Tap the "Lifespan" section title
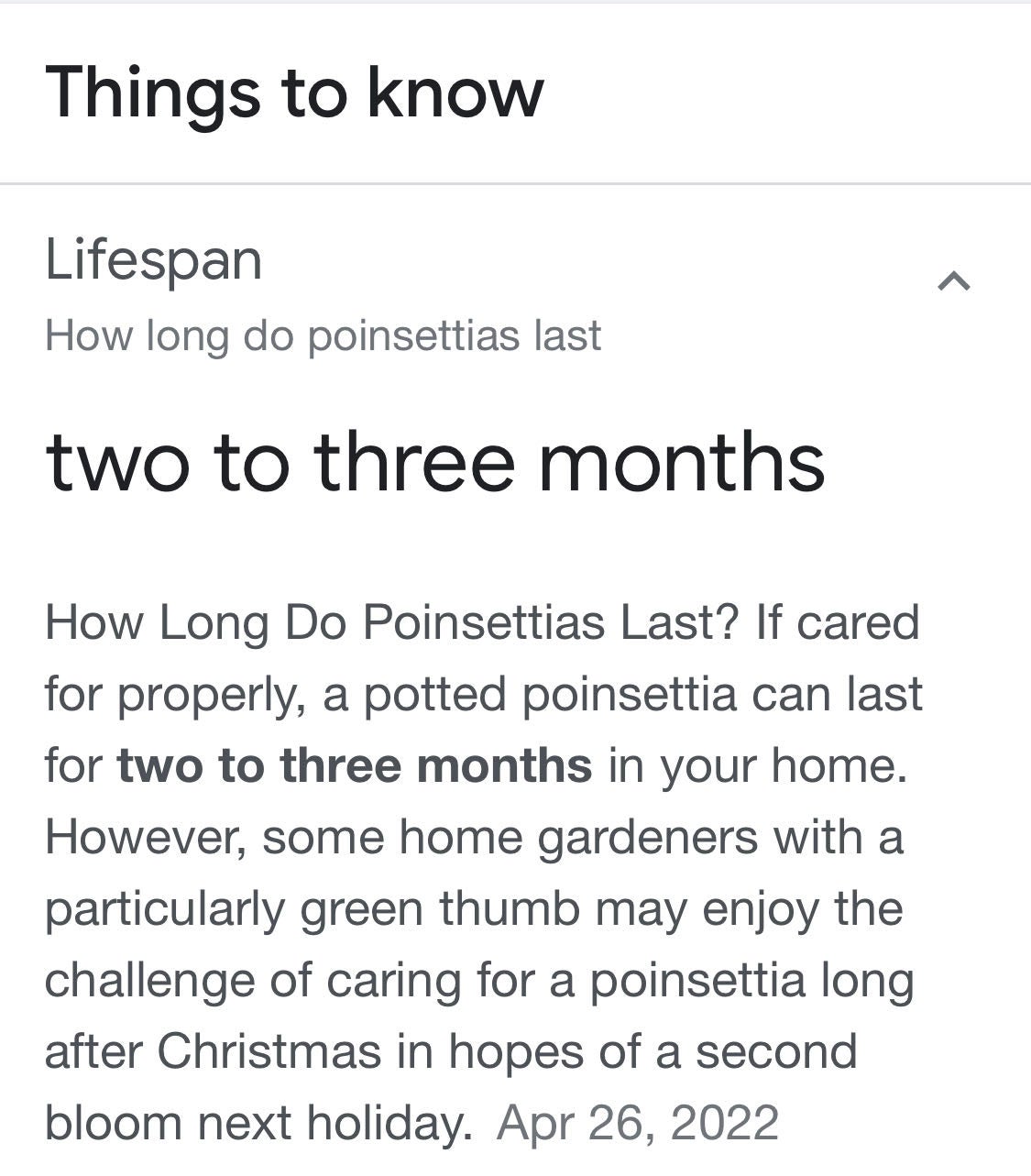 (x=153, y=259)
